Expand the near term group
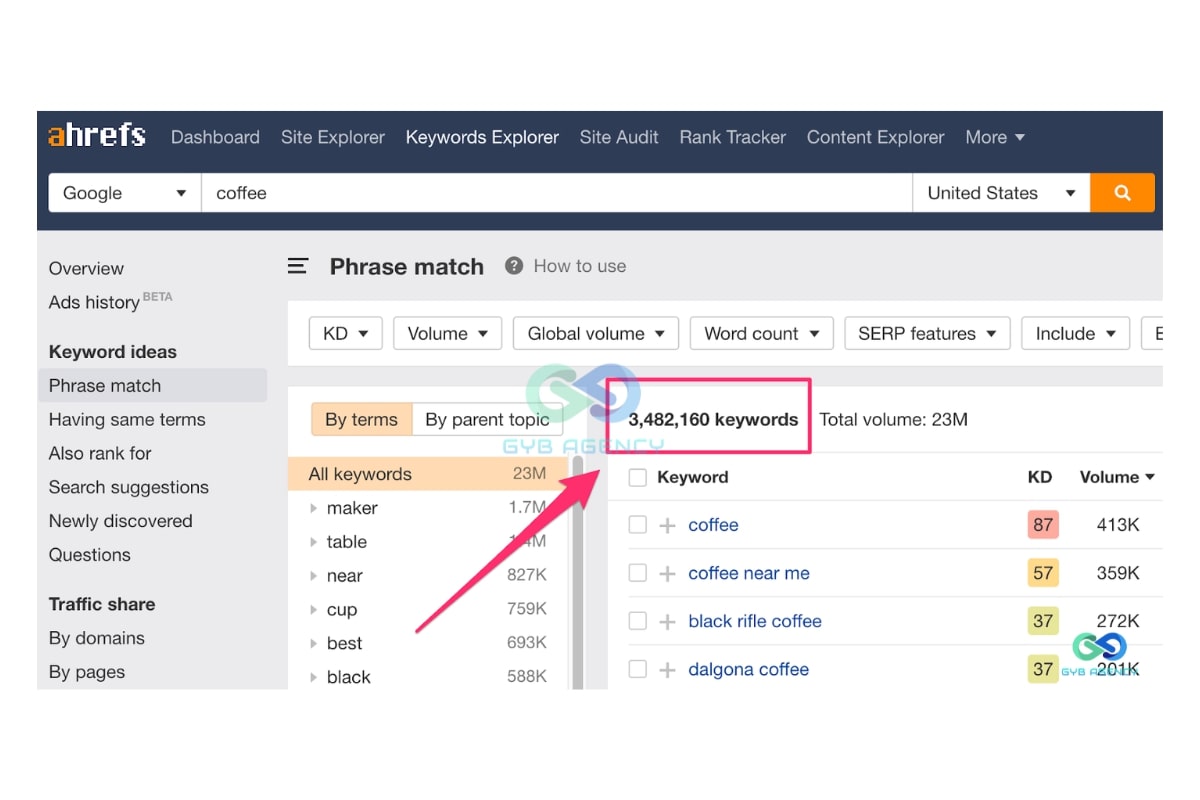Screen dimensions: 1200x800 coord(314,576)
